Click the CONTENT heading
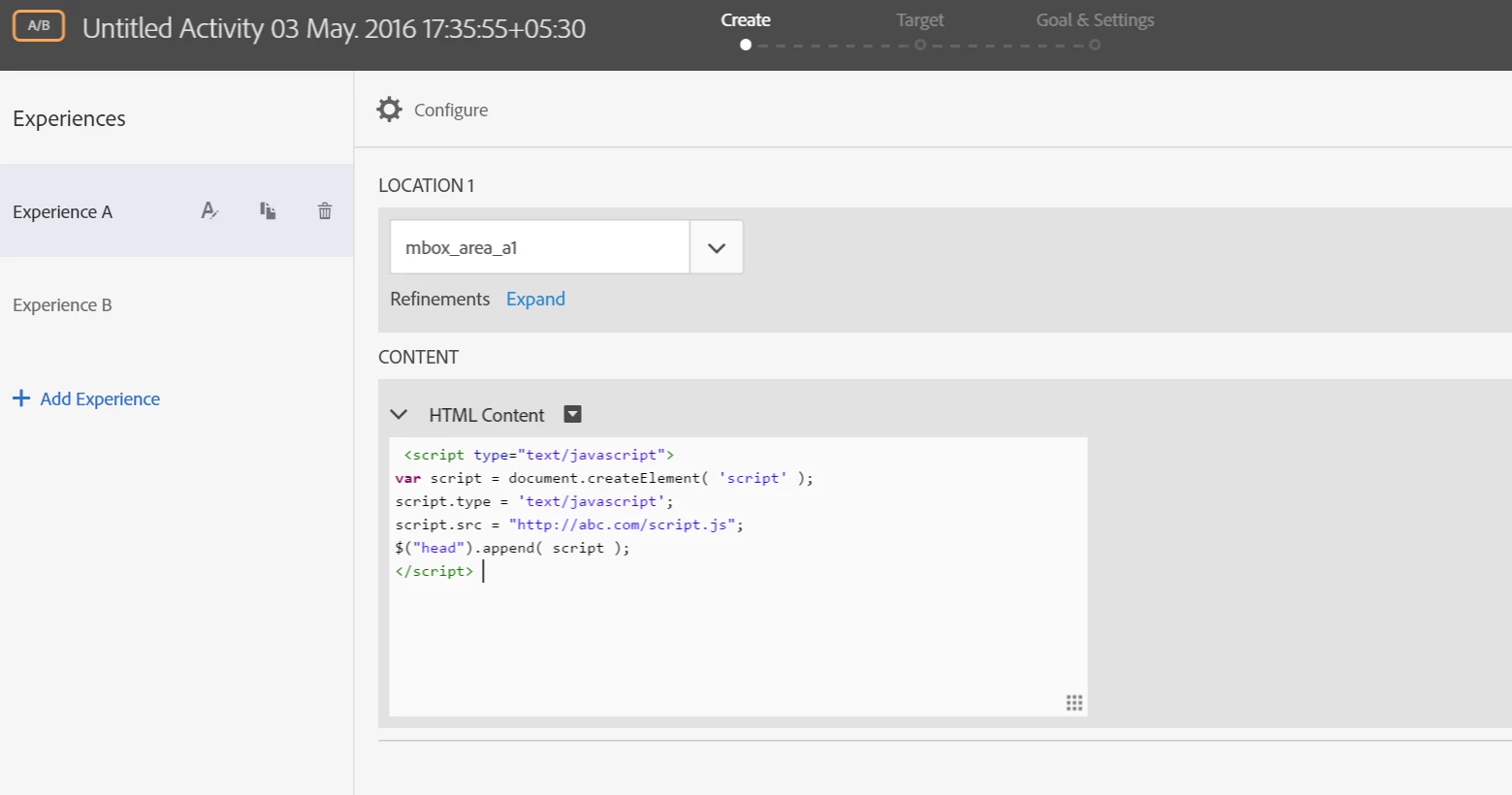 coord(418,357)
